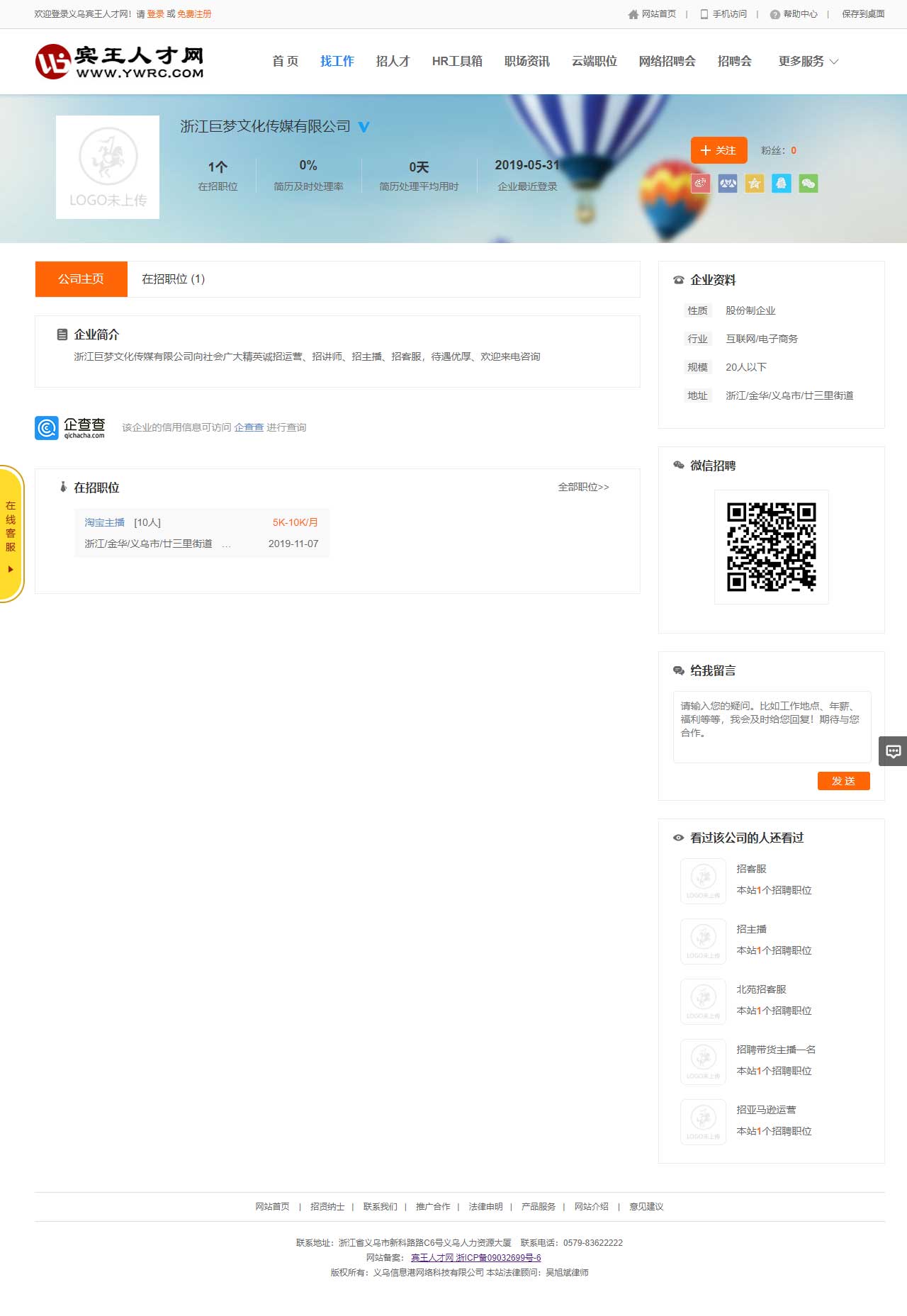Open 全部职位>> to view all jobs
Screen dimensions: 907x1316
(583, 487)
